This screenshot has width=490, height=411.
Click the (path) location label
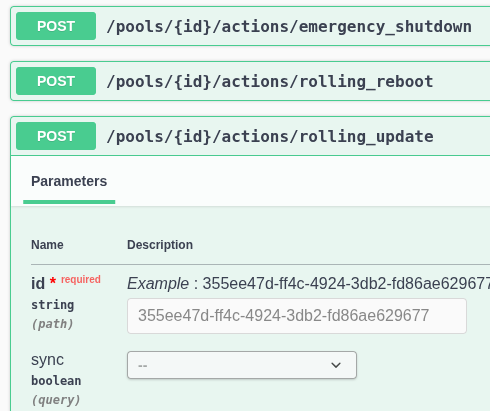[52, 324]
